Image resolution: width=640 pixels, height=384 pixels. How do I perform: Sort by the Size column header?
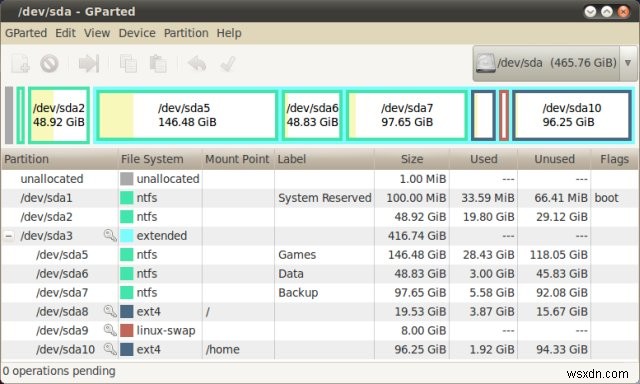pyautogui.click(x=412, y=159)
